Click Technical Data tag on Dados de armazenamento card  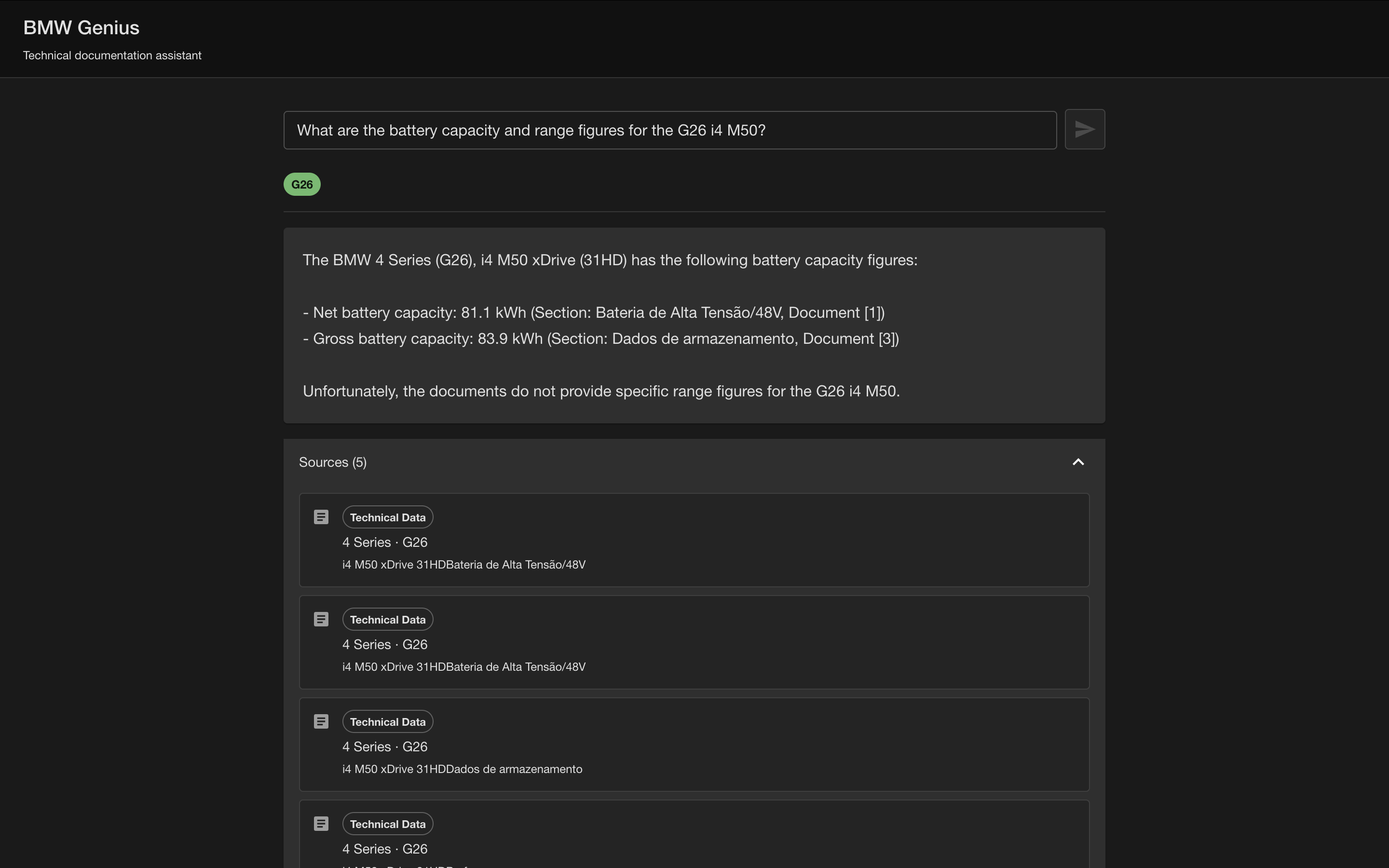pos(388,721)
